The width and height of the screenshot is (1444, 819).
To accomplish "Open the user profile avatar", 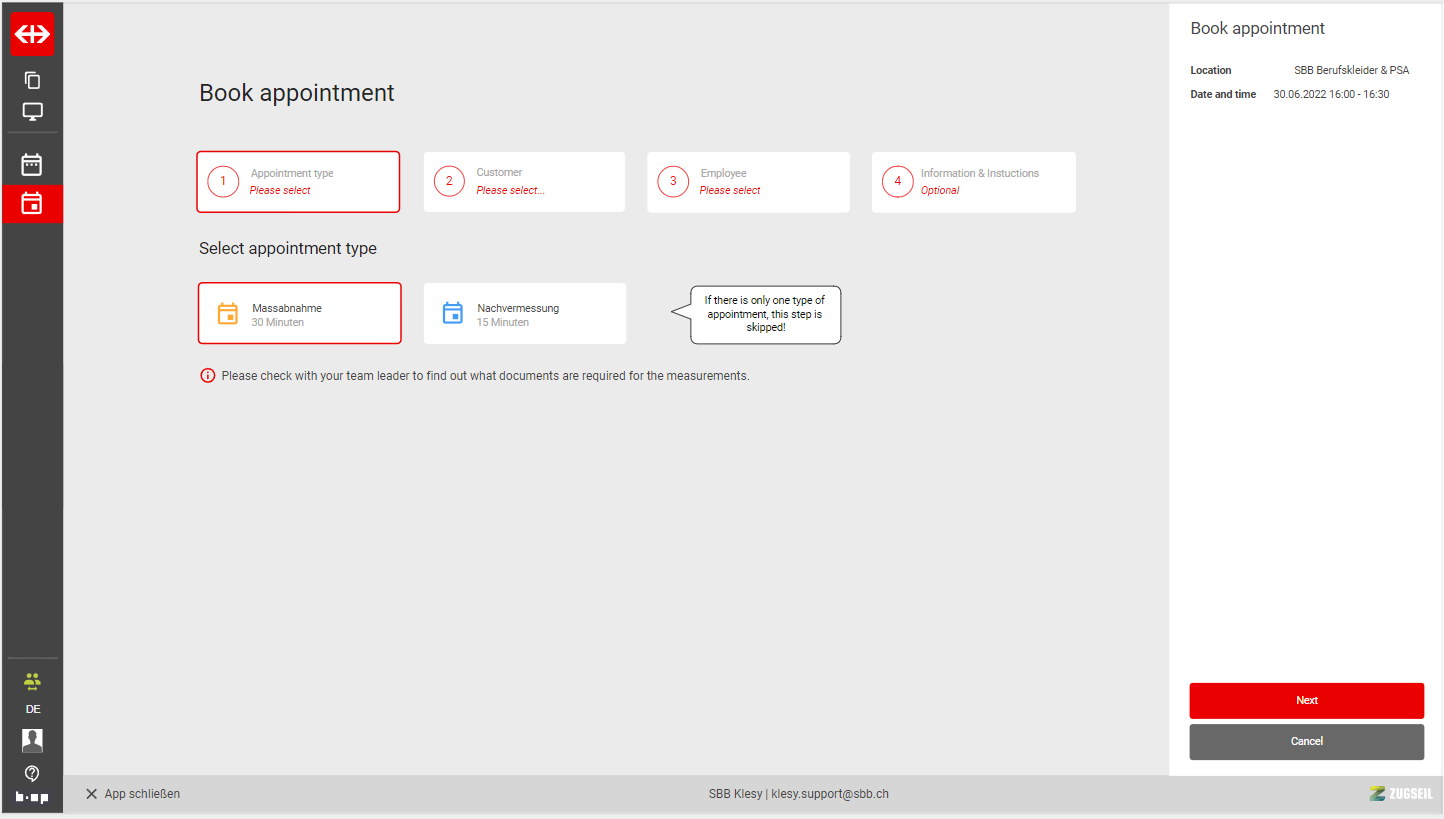I will point(32,740).
